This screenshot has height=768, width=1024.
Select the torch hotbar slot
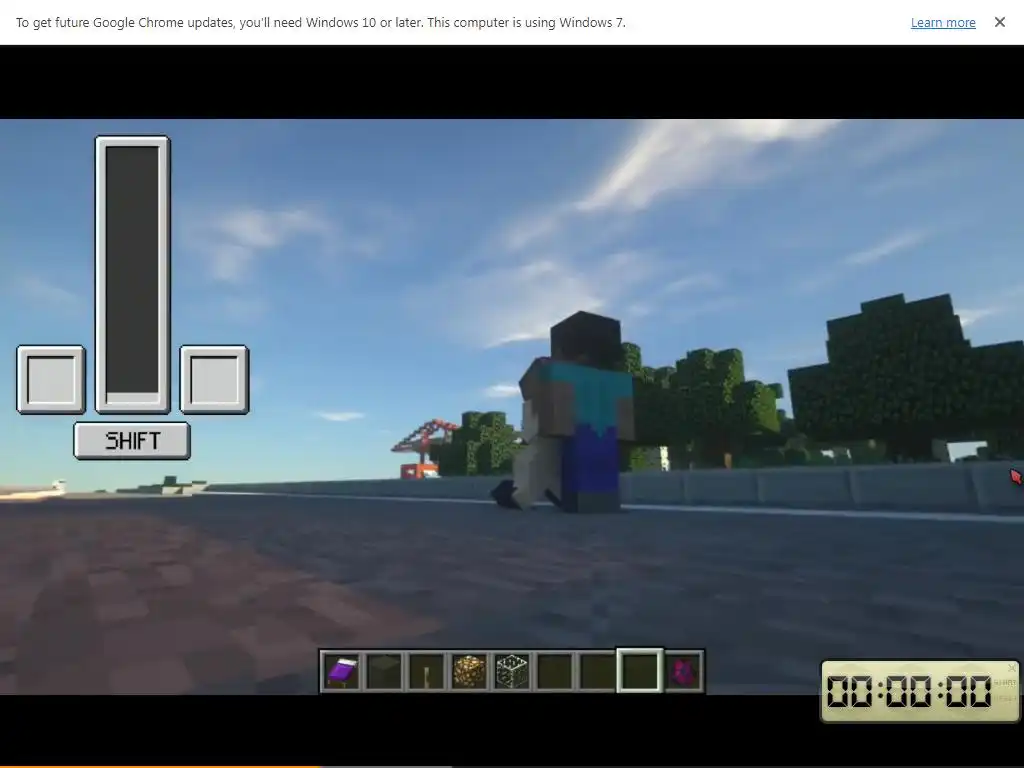pyautogui.click(x=426, y=671)
